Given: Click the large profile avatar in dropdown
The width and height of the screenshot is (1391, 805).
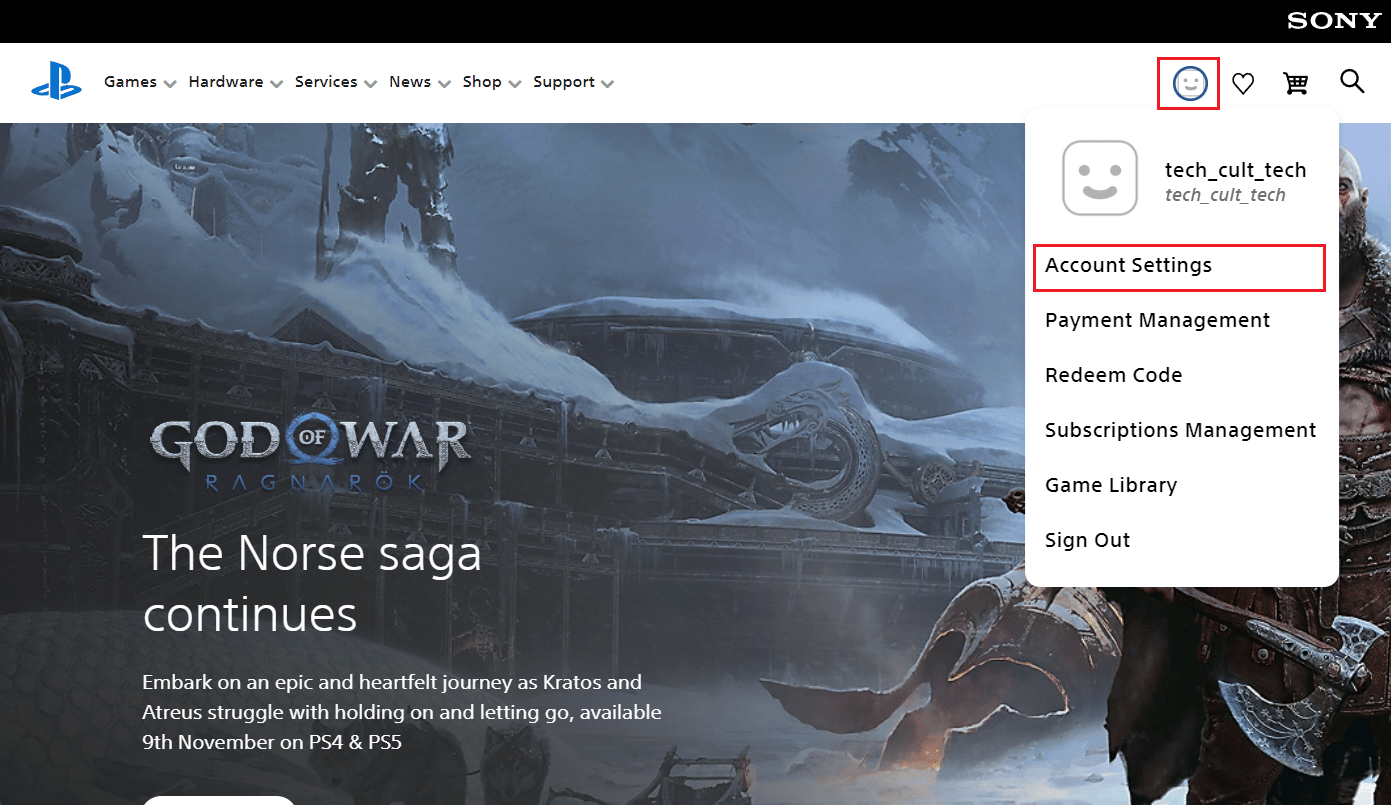Looking at the screenshot, I should coord(1100,178).
